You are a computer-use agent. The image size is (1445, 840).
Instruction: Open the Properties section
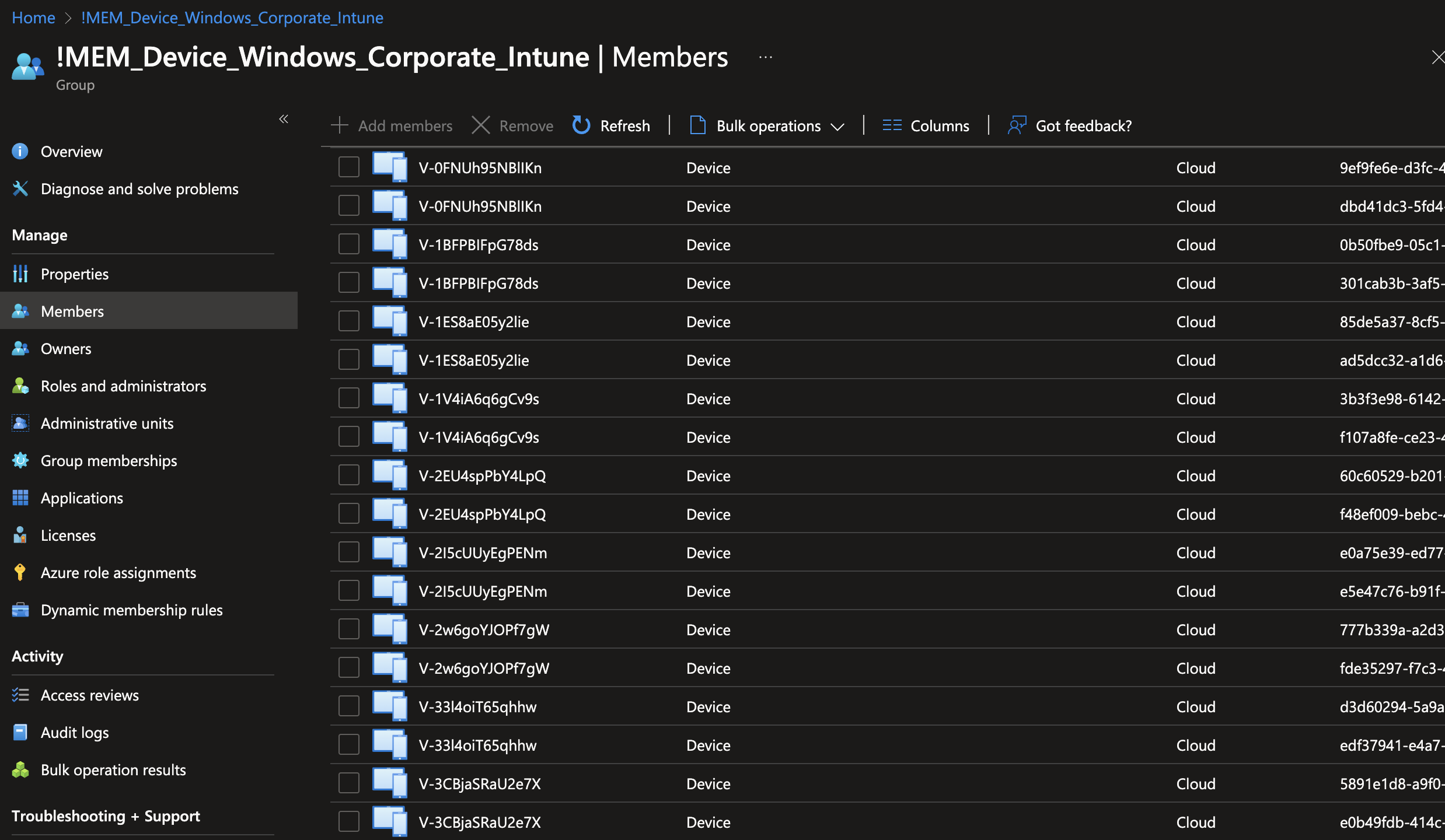point(74,272)
